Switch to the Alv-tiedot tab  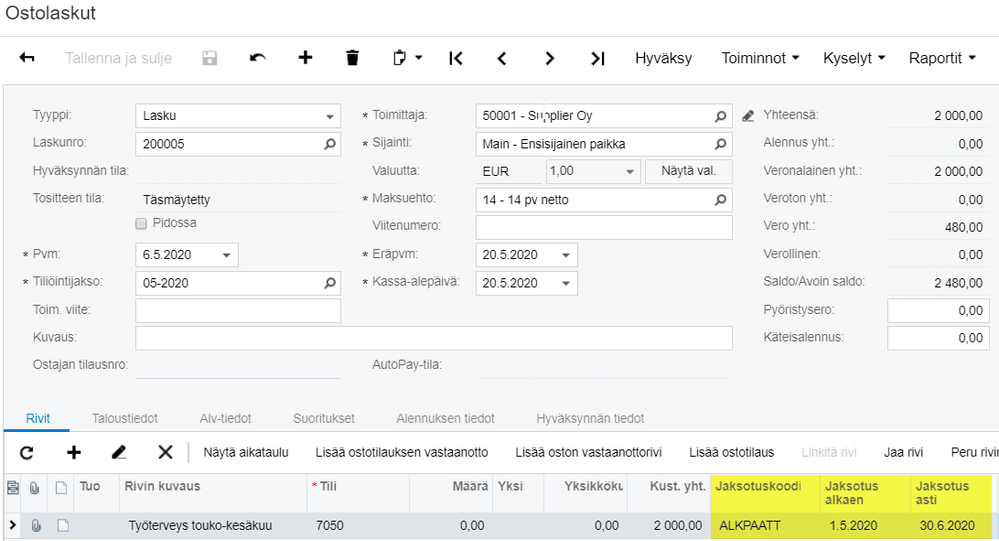[x=223, y=418]
